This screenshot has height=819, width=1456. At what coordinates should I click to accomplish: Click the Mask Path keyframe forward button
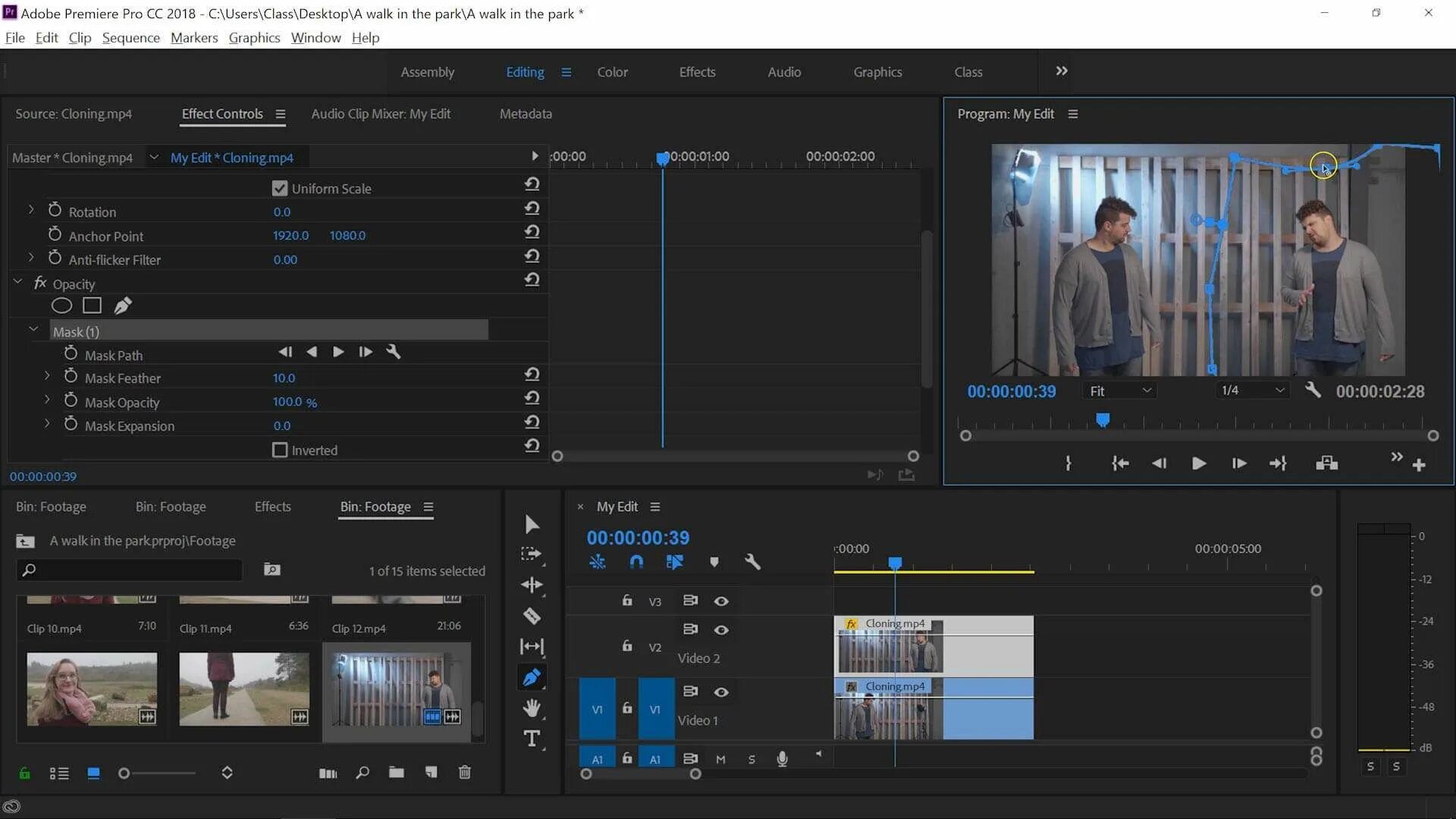(365, 352)
